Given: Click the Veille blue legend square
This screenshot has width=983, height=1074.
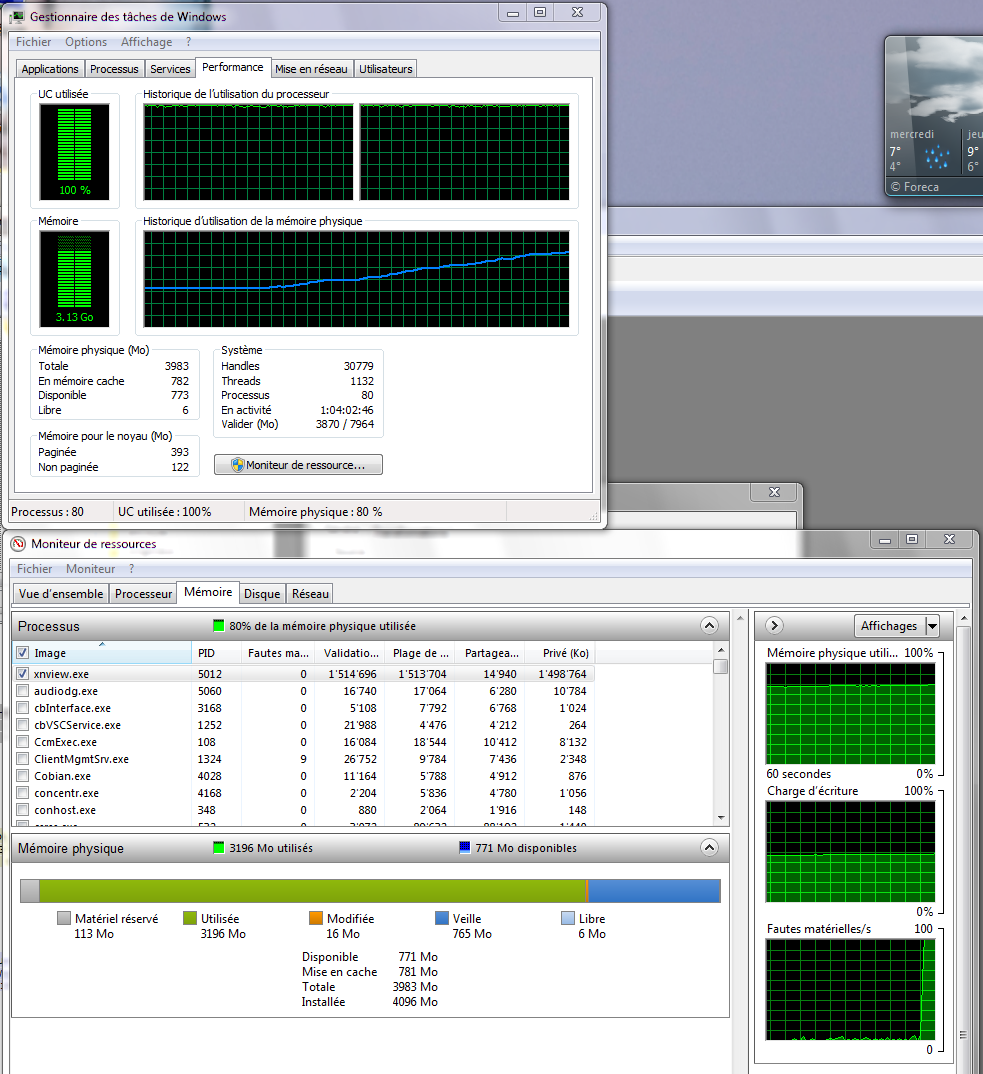Looking at the screenshot, I should (442, 919).
